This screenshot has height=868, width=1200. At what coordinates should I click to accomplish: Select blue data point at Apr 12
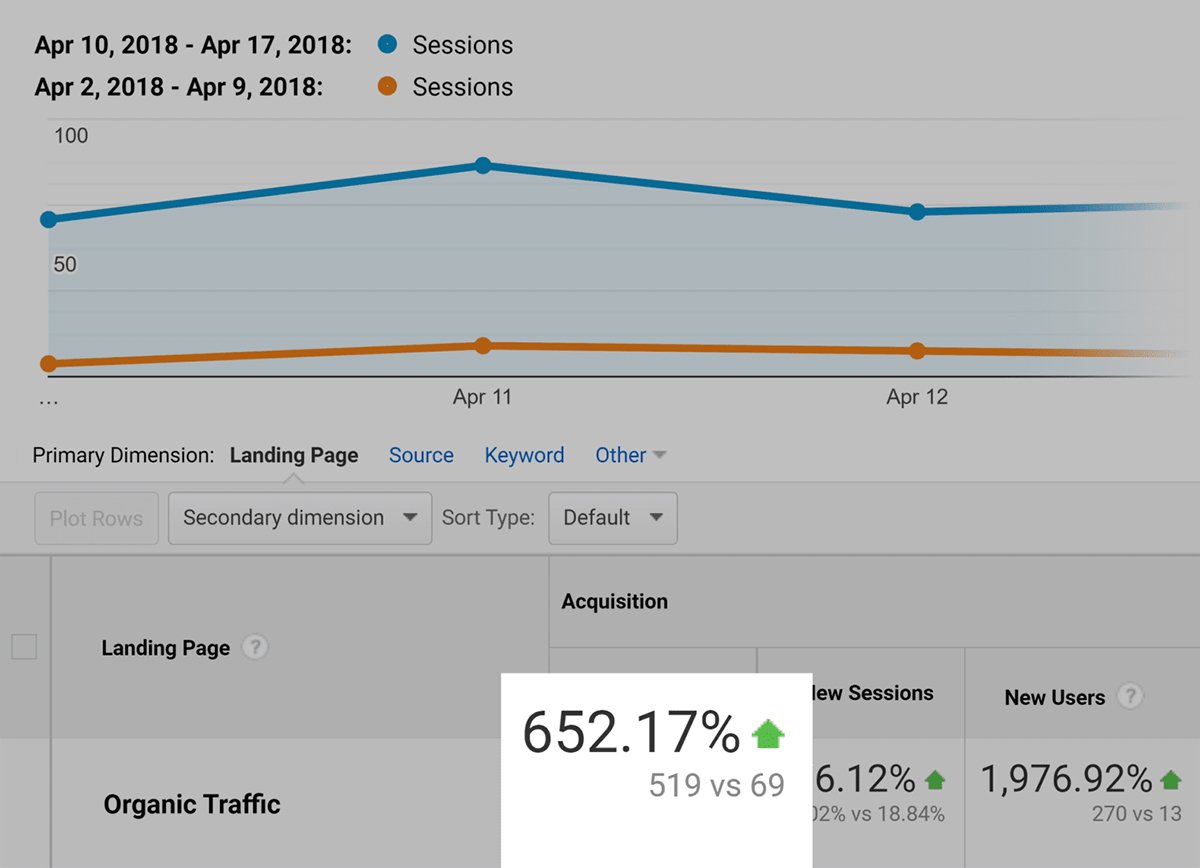coord(917,212)
